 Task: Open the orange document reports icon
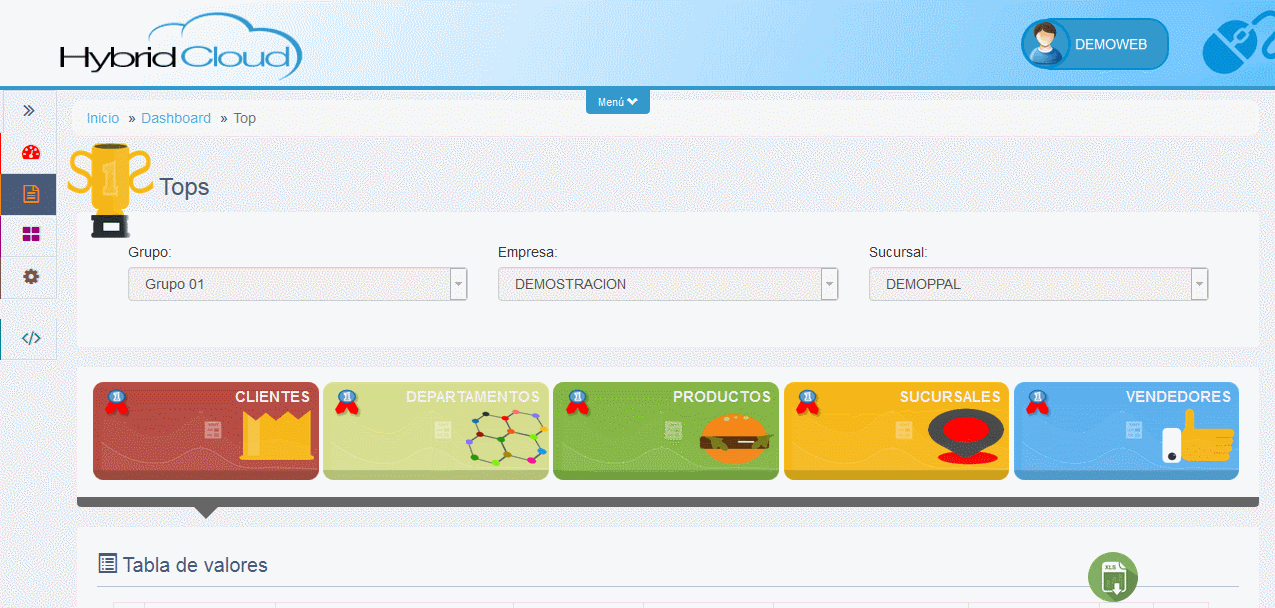click(31, 194)
